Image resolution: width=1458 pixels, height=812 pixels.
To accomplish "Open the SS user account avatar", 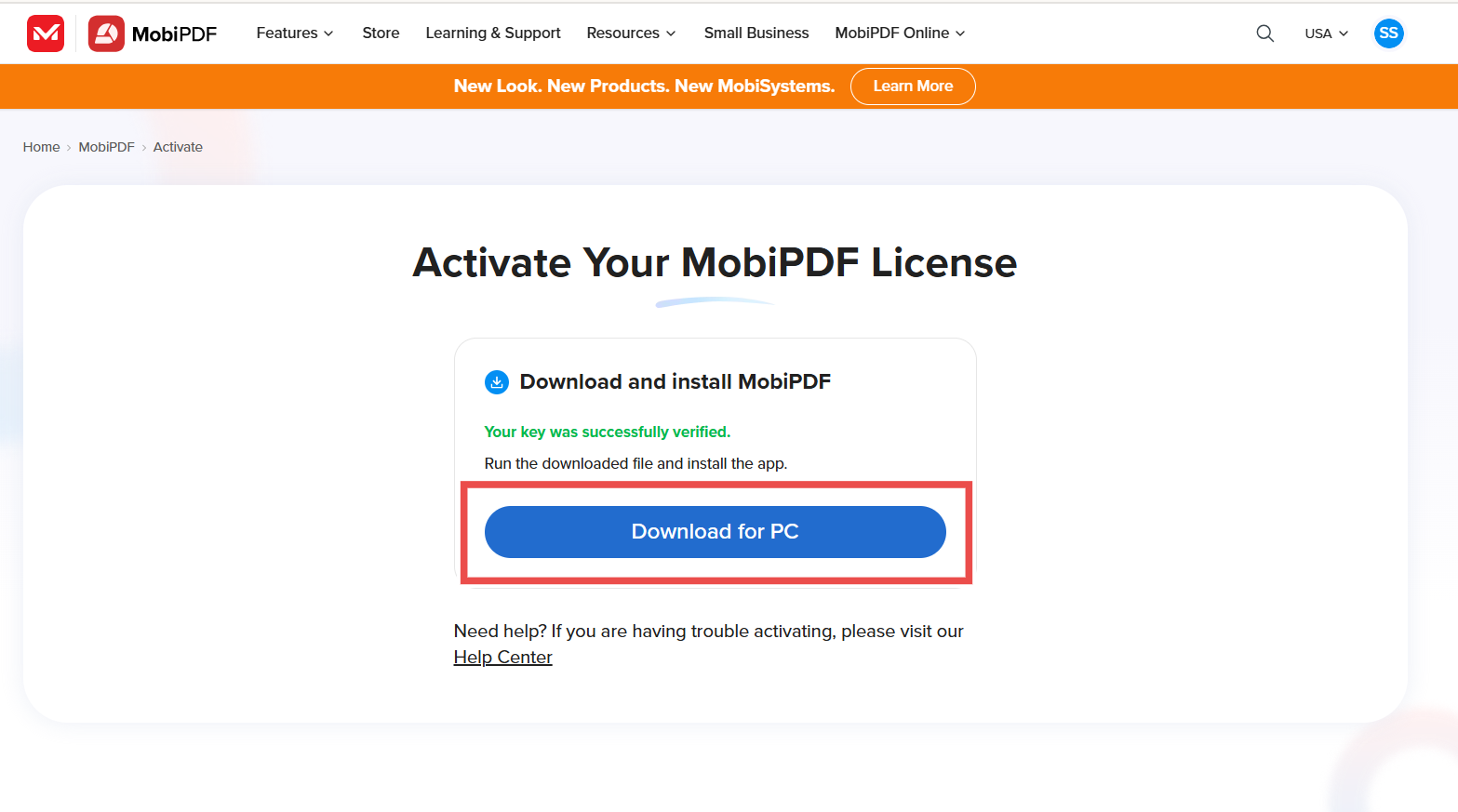I will click(1388, 33).
